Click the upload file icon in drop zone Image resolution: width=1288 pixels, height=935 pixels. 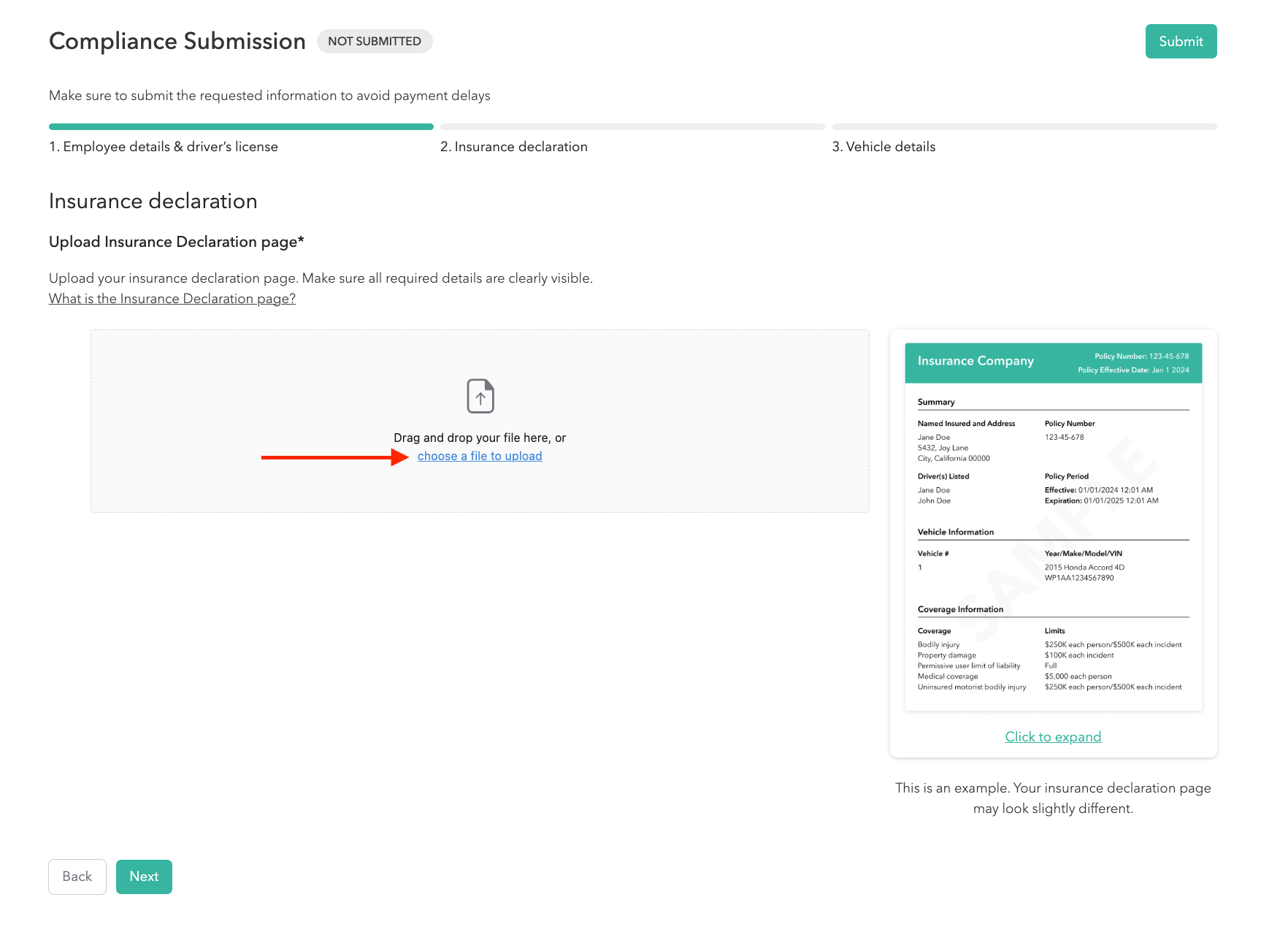click(480, 396)
